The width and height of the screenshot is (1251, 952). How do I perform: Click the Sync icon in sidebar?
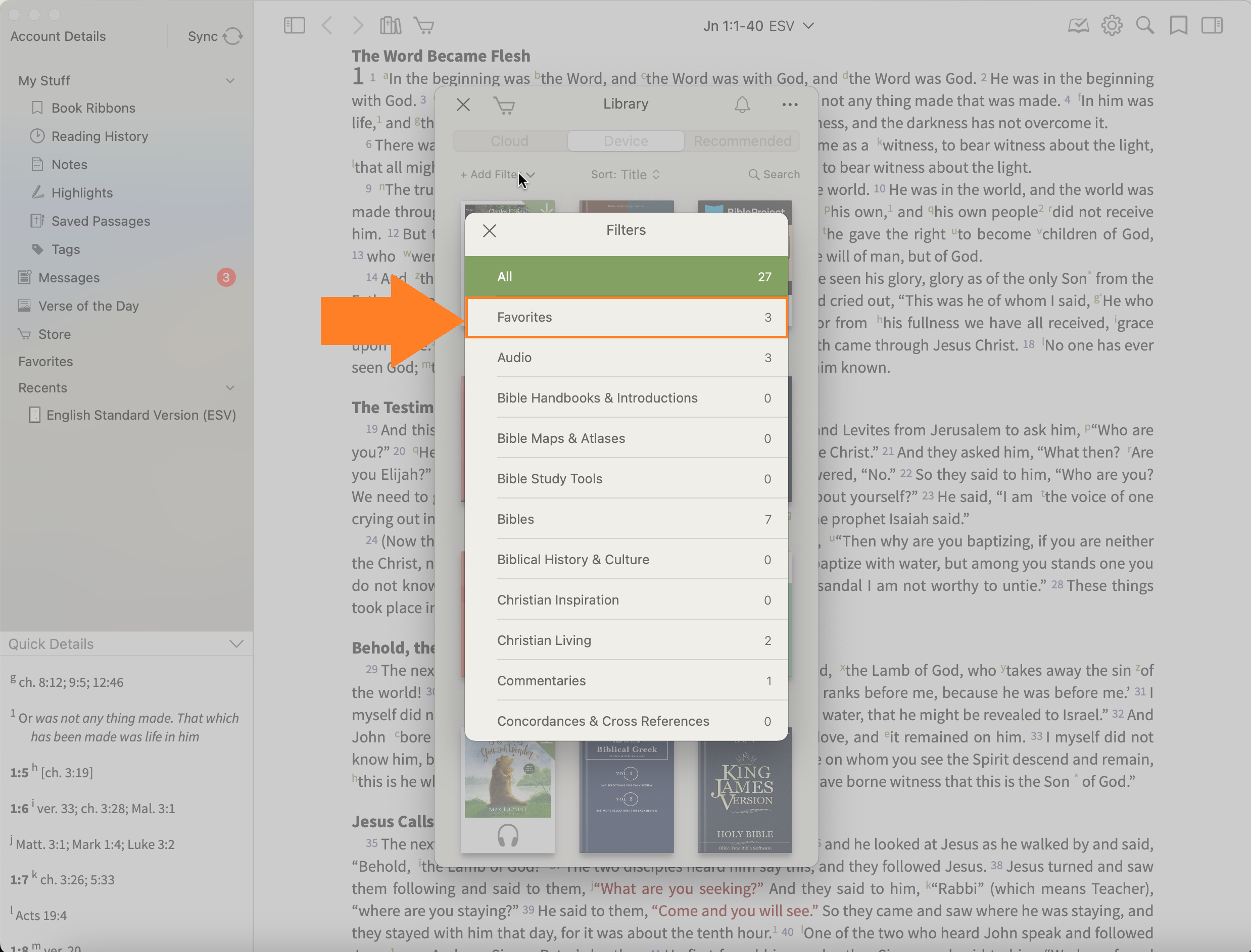[x=232, y=36]
